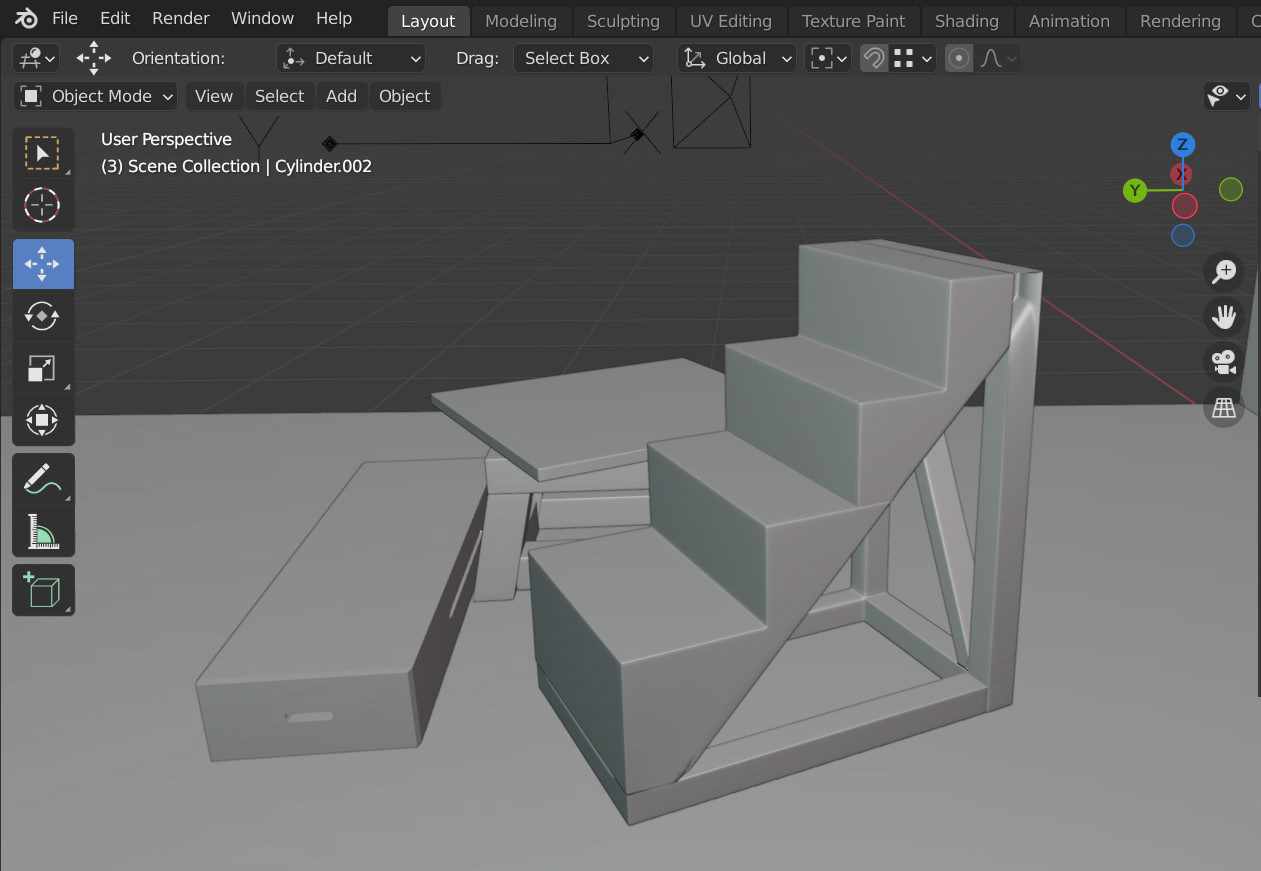Click 'User Perspective' viewport text
Image resolution: width=1261 pixels, height=871 pixels.
click(x=166, y=139)
